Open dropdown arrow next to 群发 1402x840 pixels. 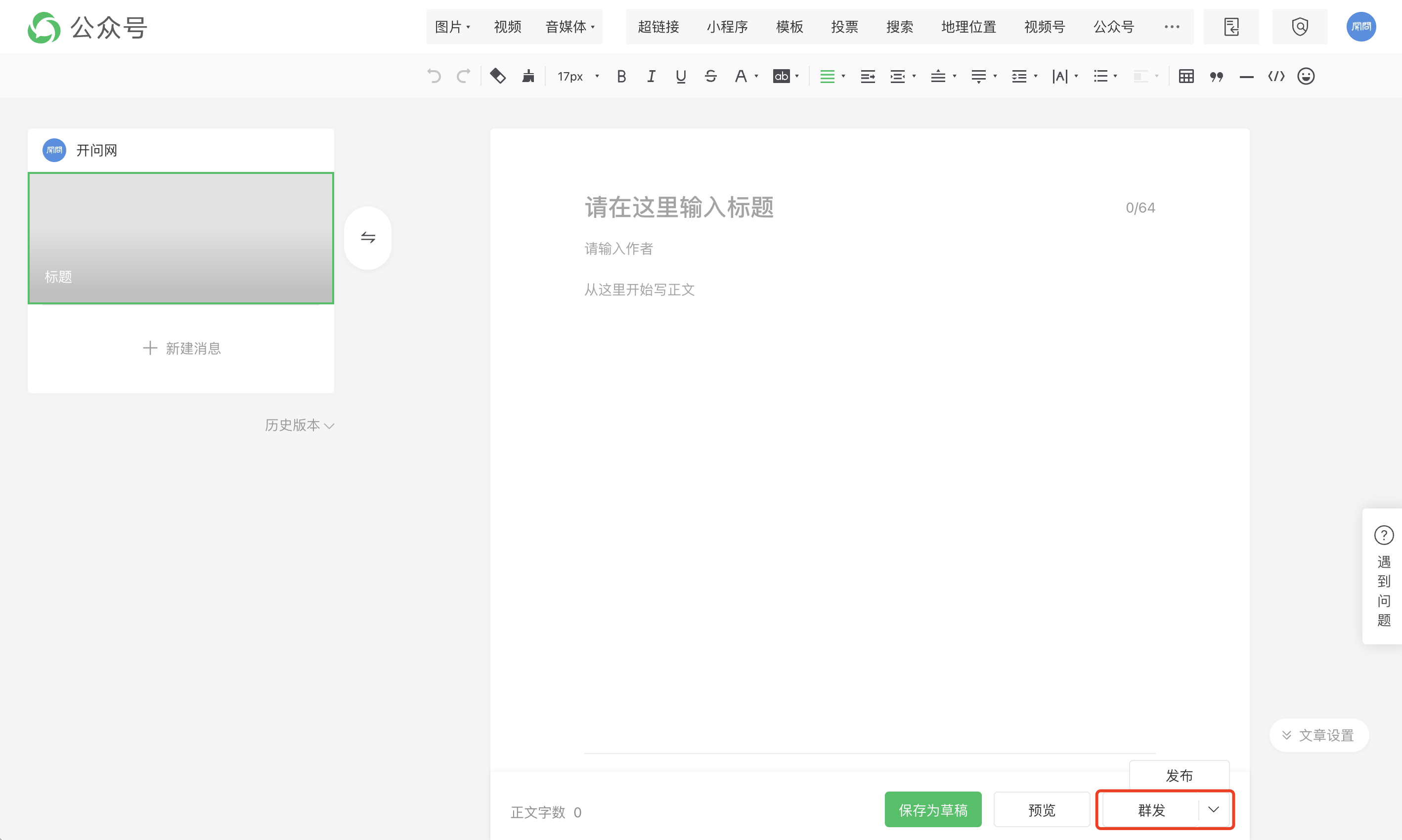1214,809
